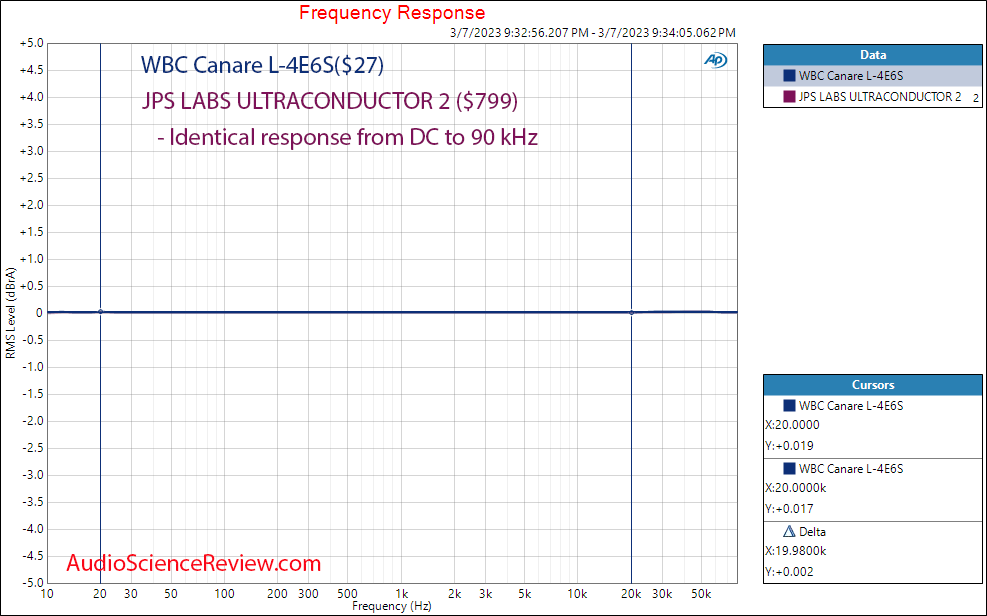Click the "RMS Level (dBrA)" axis label
This screenshot has height=616, width=987.
click(10, 313)
